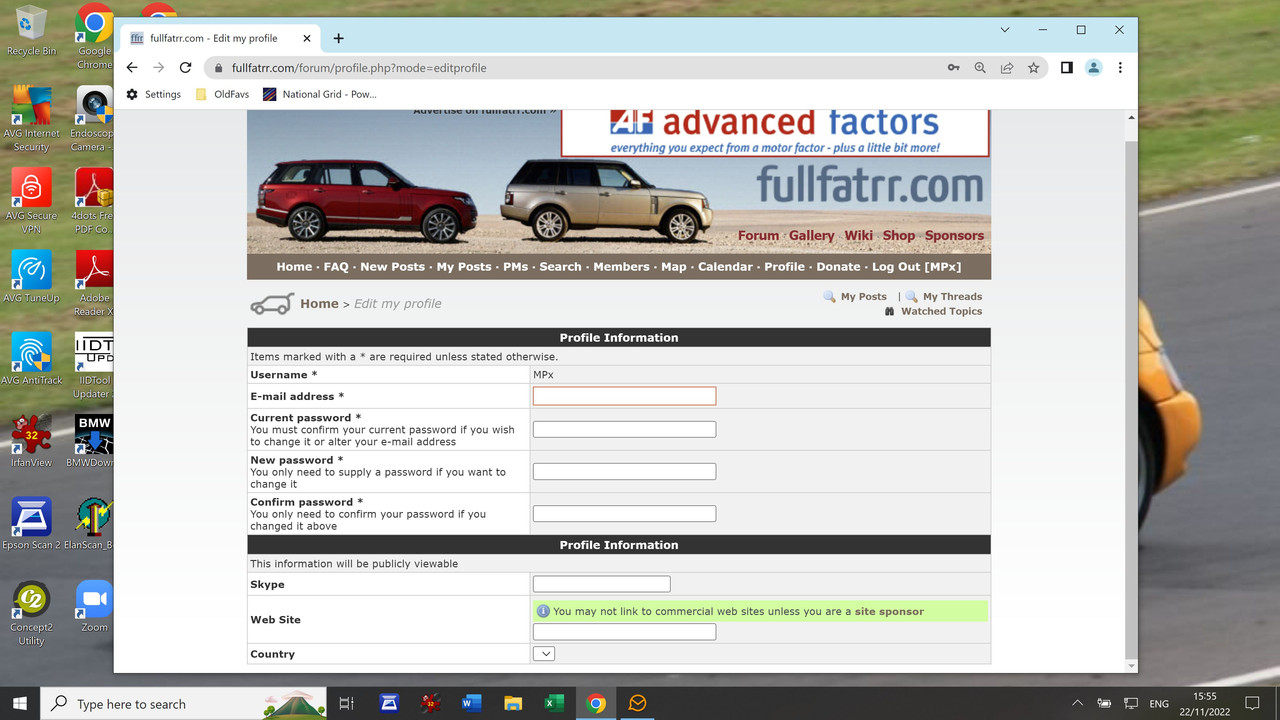Click the Skype input field
The height and width of the screenshot is (720, 1280).
click(601, 584)
